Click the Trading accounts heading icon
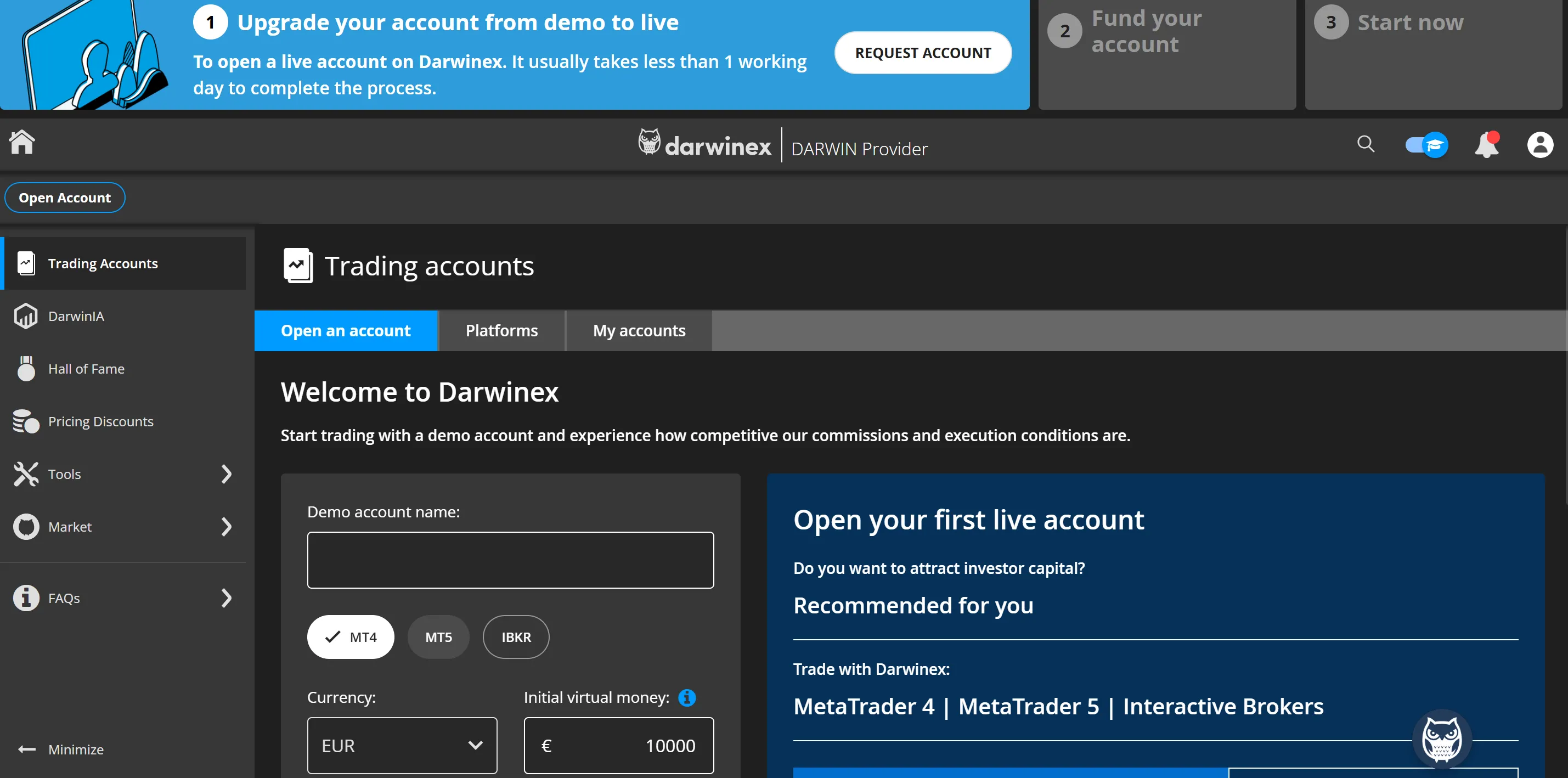1568x778 pixels. pos(298,266)
